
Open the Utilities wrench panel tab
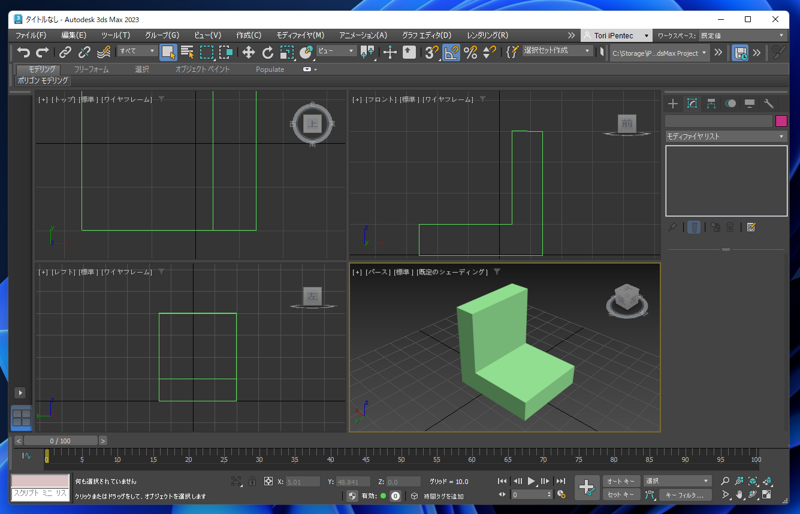click(x=769, y=104)
